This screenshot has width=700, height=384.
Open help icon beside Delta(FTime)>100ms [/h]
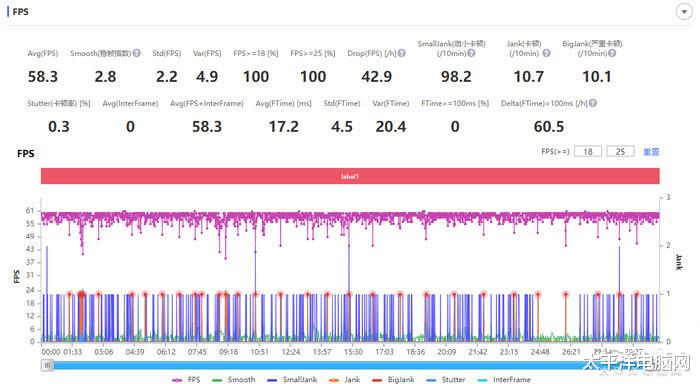coord(592,103)
